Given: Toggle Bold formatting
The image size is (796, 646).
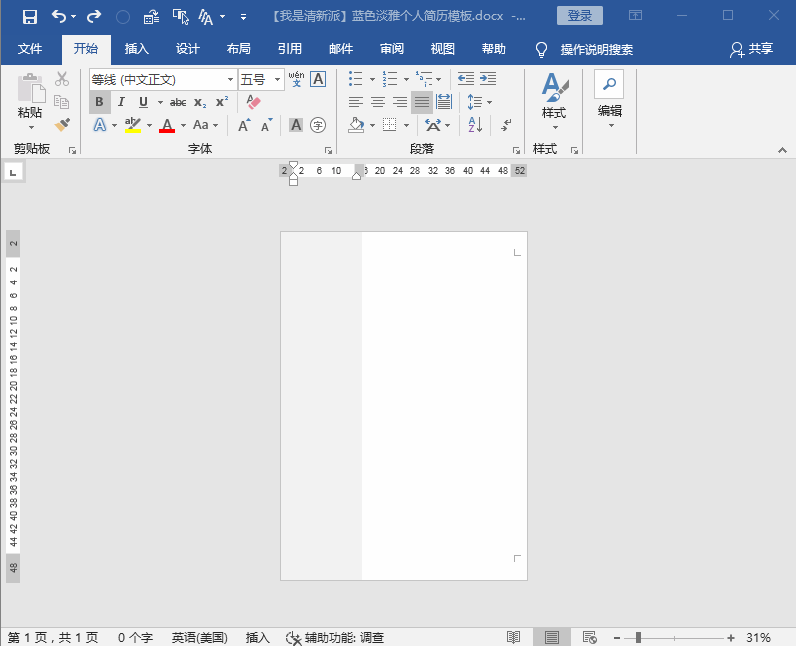Looking at the screenshot, I should [100, 102].
